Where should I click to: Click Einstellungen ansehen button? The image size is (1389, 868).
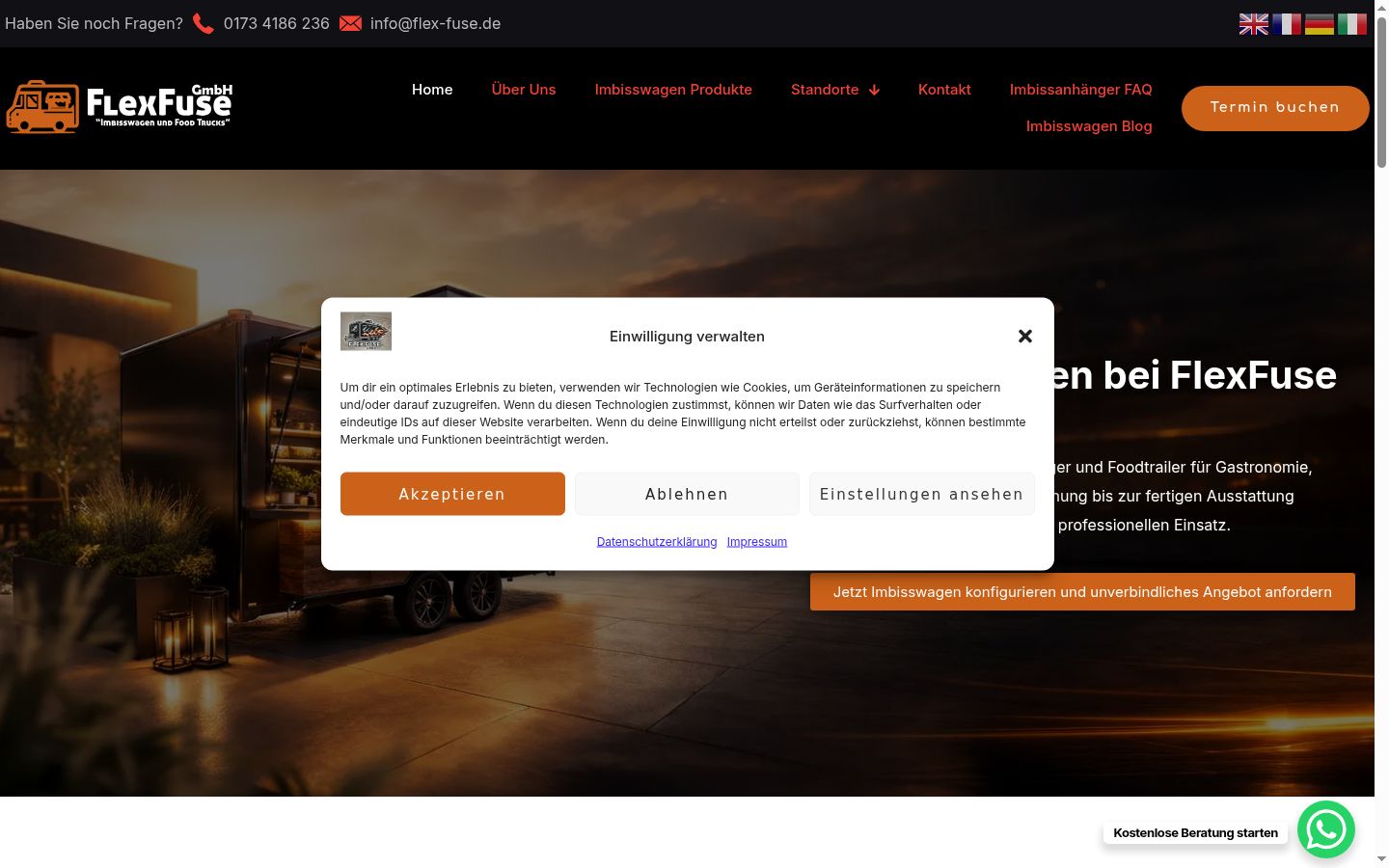point(921,494)
